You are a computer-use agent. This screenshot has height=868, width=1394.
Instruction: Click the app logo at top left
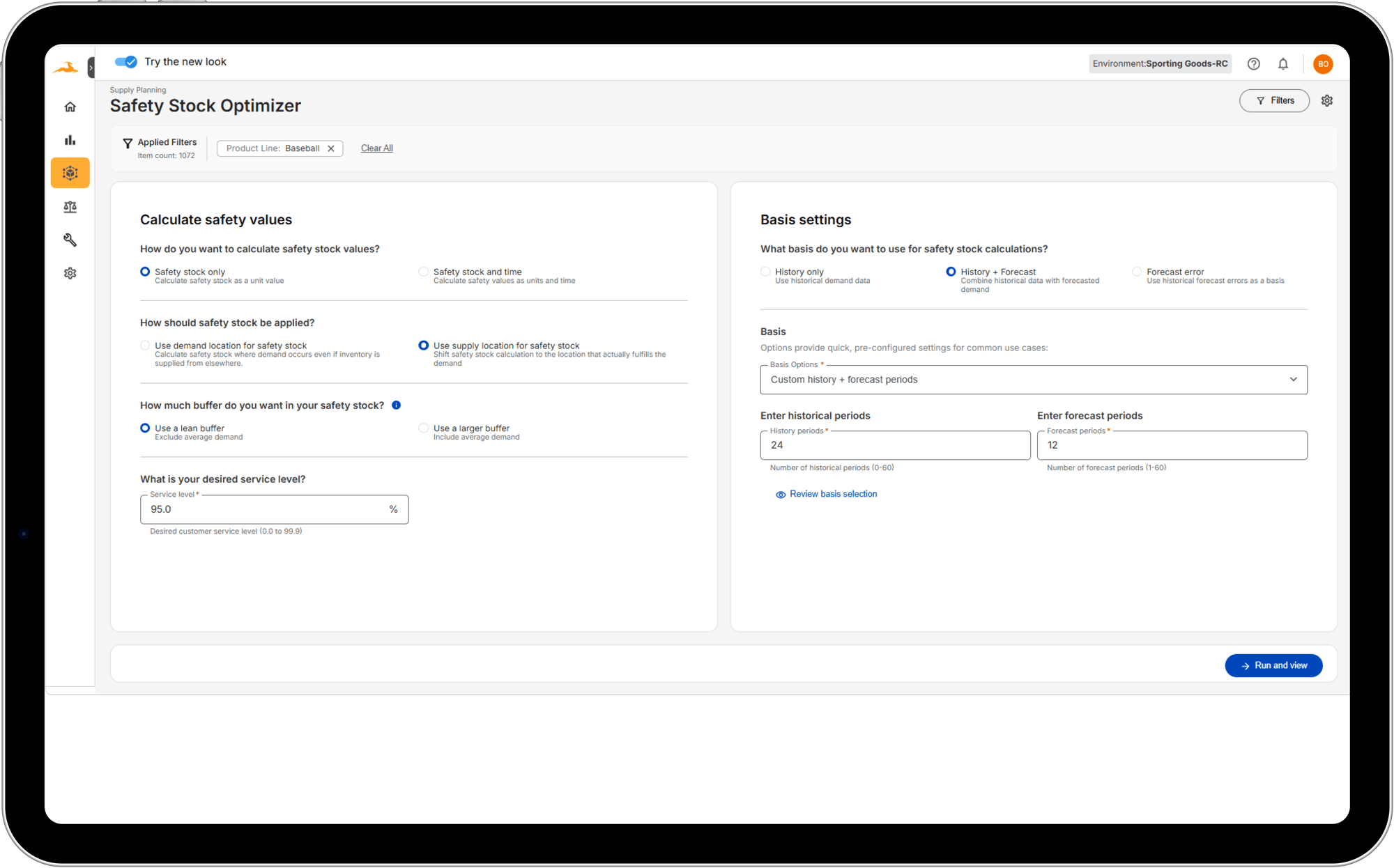point(66,68)
